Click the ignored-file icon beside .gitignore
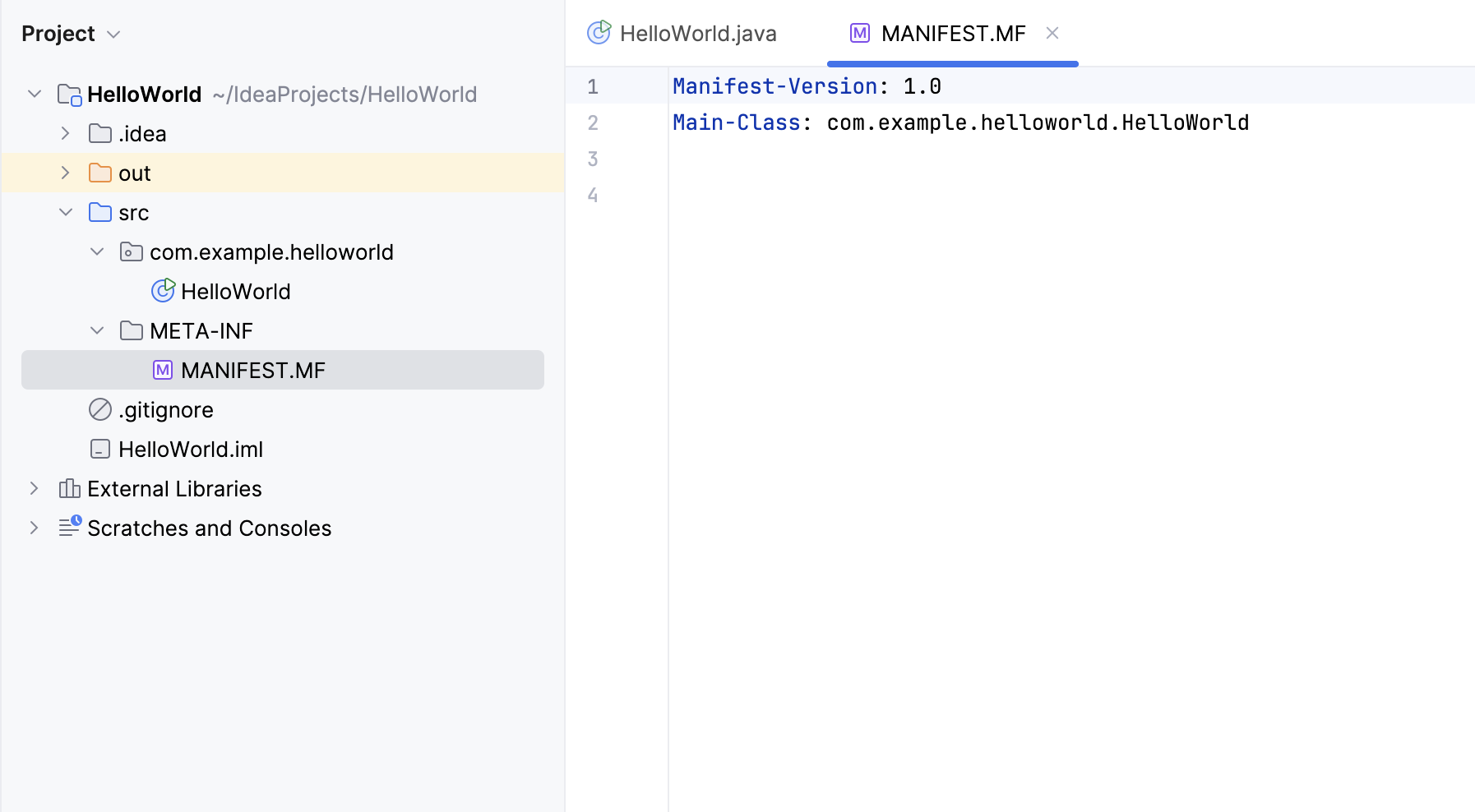The height and width of the screenshot is (812, 1475). coord(99,409)
